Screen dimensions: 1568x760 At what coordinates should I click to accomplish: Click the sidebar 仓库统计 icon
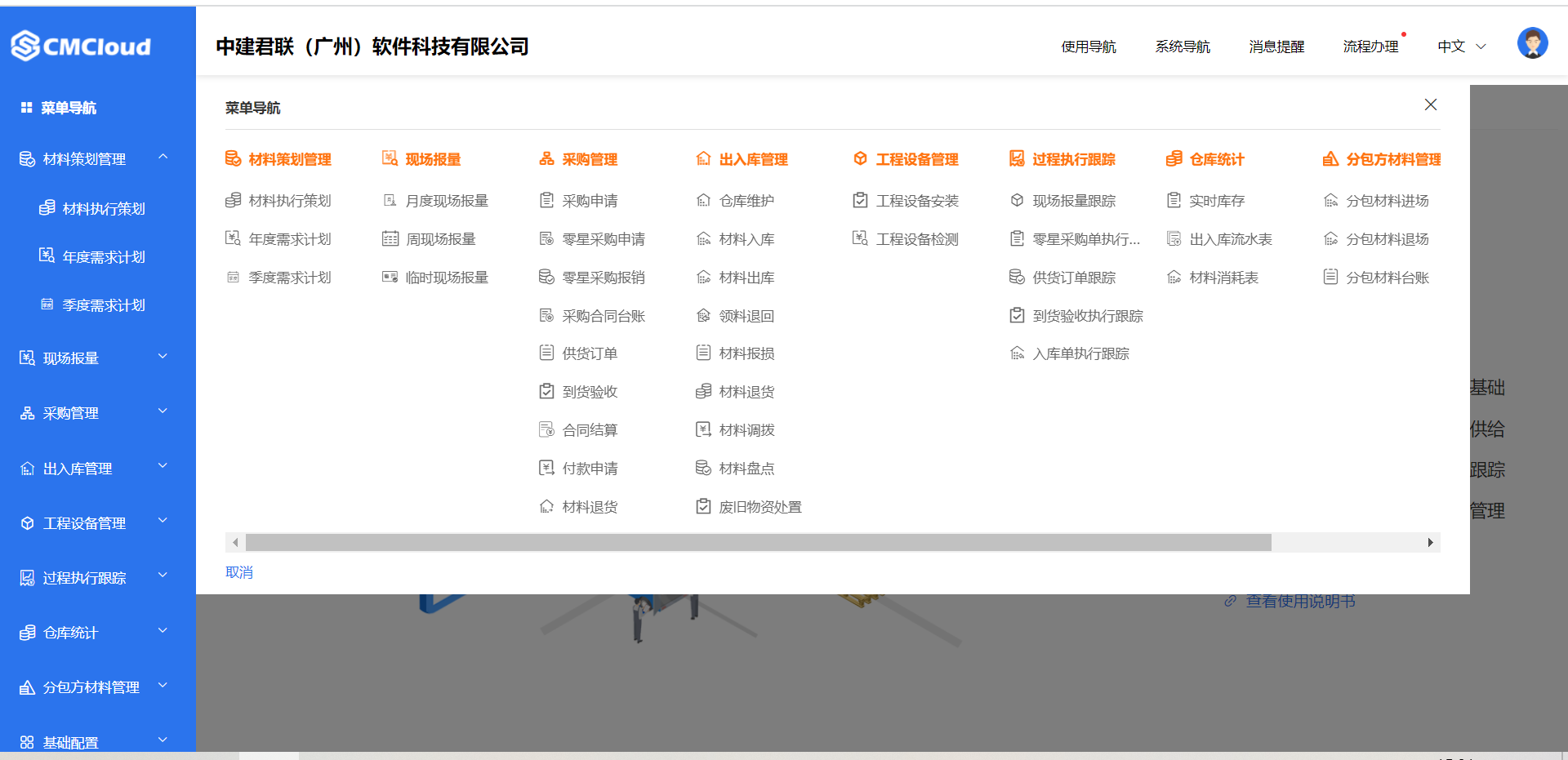(x=27, y=633)
